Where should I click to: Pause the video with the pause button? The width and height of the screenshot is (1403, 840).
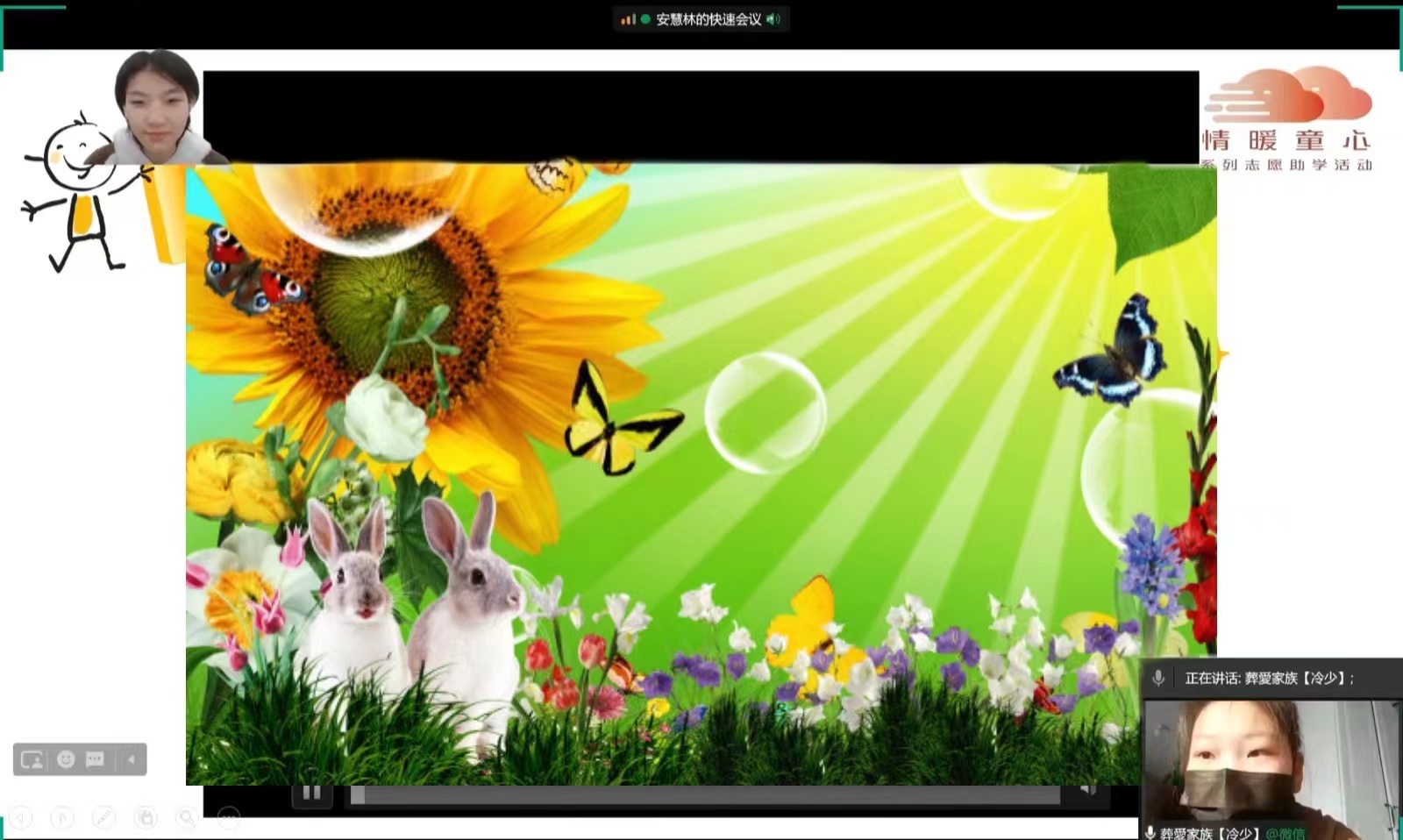pos(311,793)
